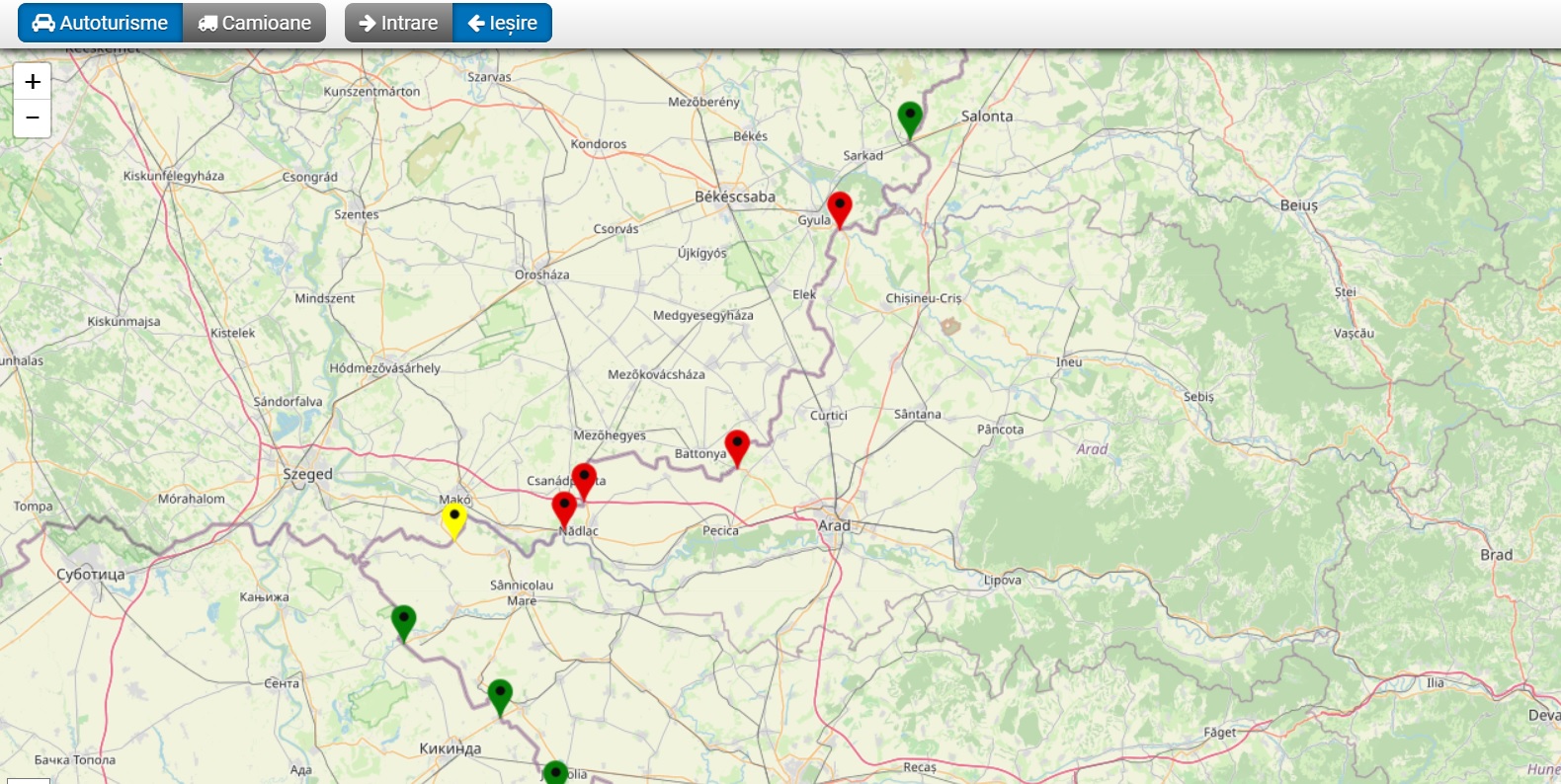Select green marker east of Кањижа

pos(403,621)
